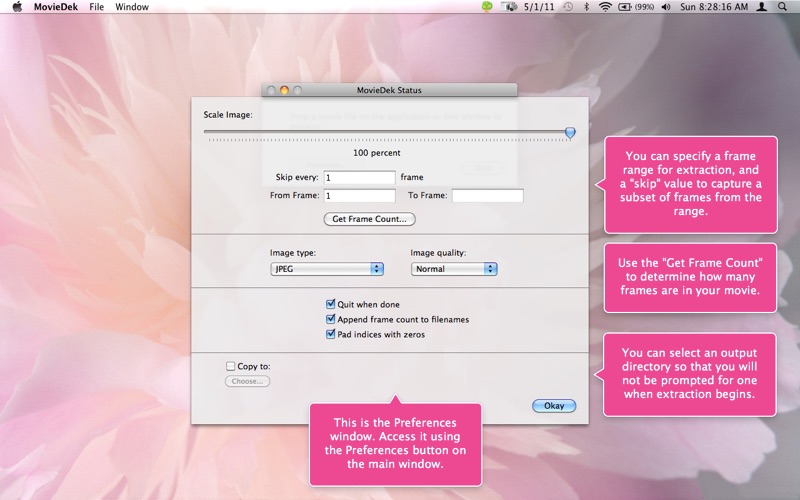Open the File menu
The height and width of the screenshot is (500, 800).
point(96,7)
